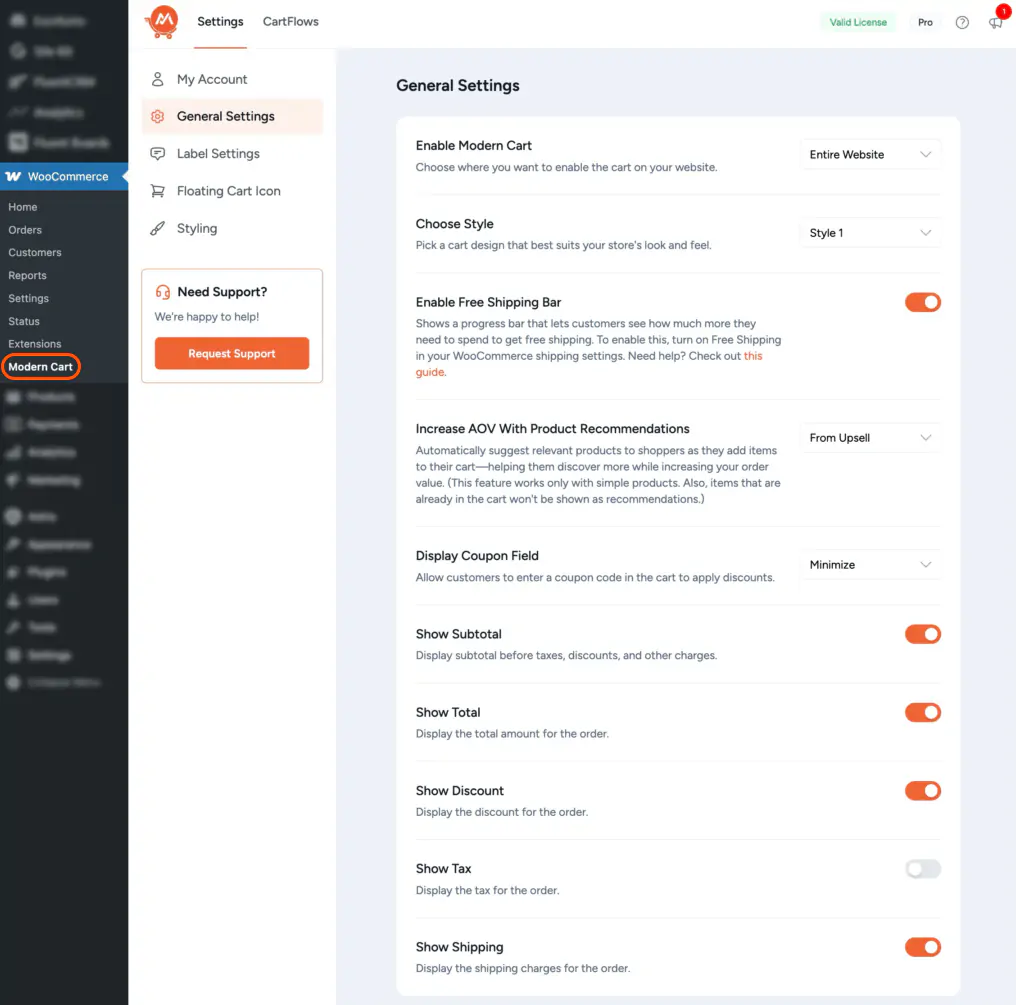Click the Valid License badge
The image size is (1016, 1005).
click(x=857, y=22)
